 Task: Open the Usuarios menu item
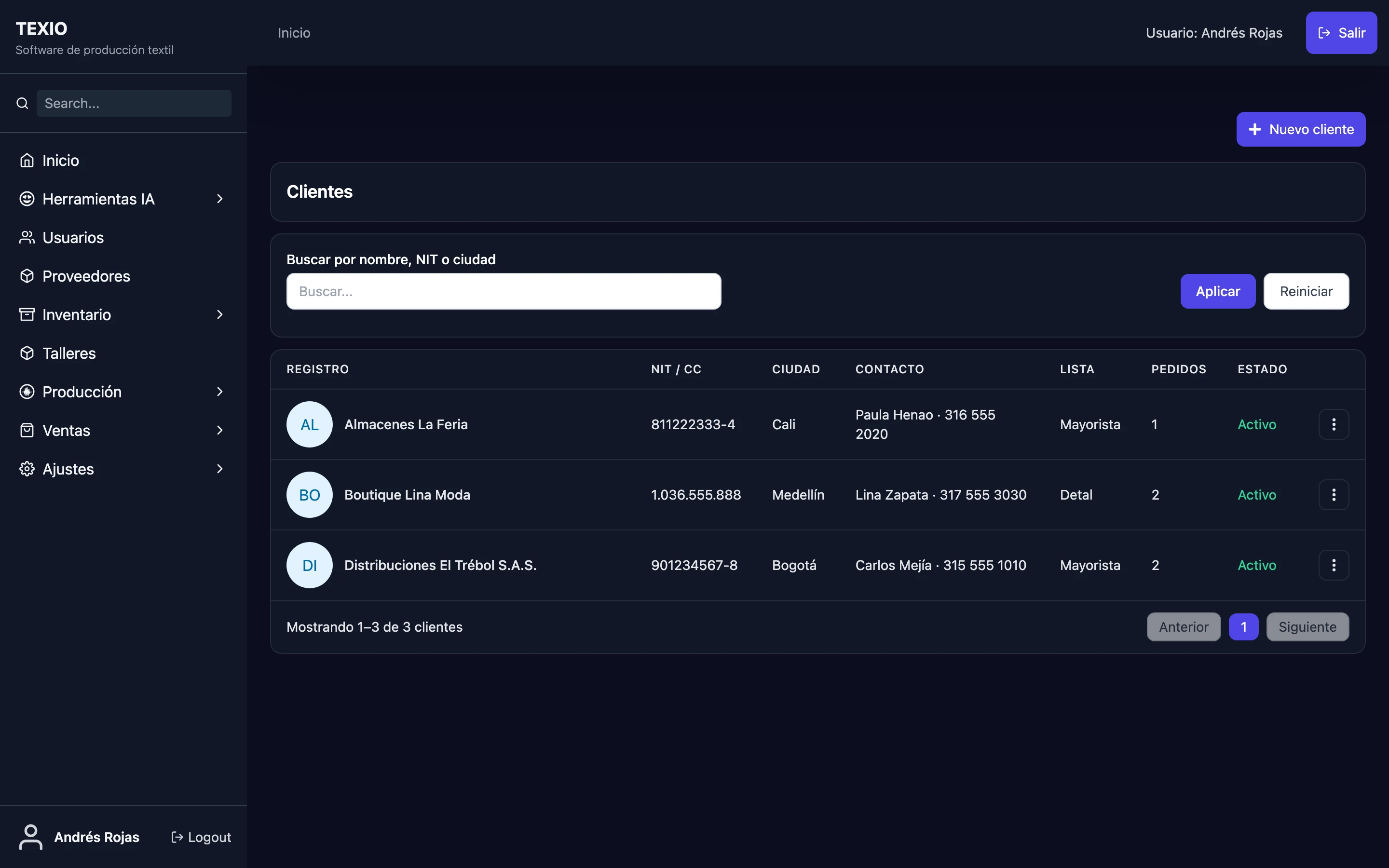click(x=123, y=237)
